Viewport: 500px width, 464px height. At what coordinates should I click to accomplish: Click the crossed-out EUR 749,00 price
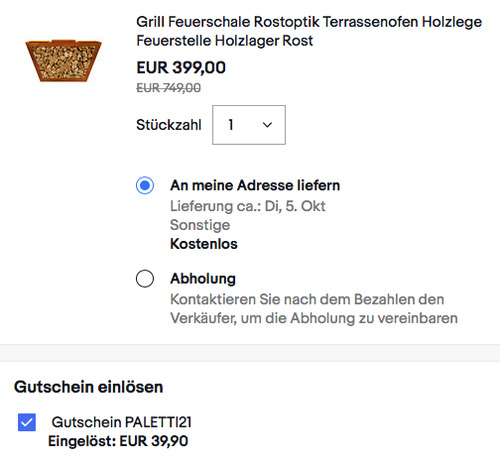click(169, 88)
